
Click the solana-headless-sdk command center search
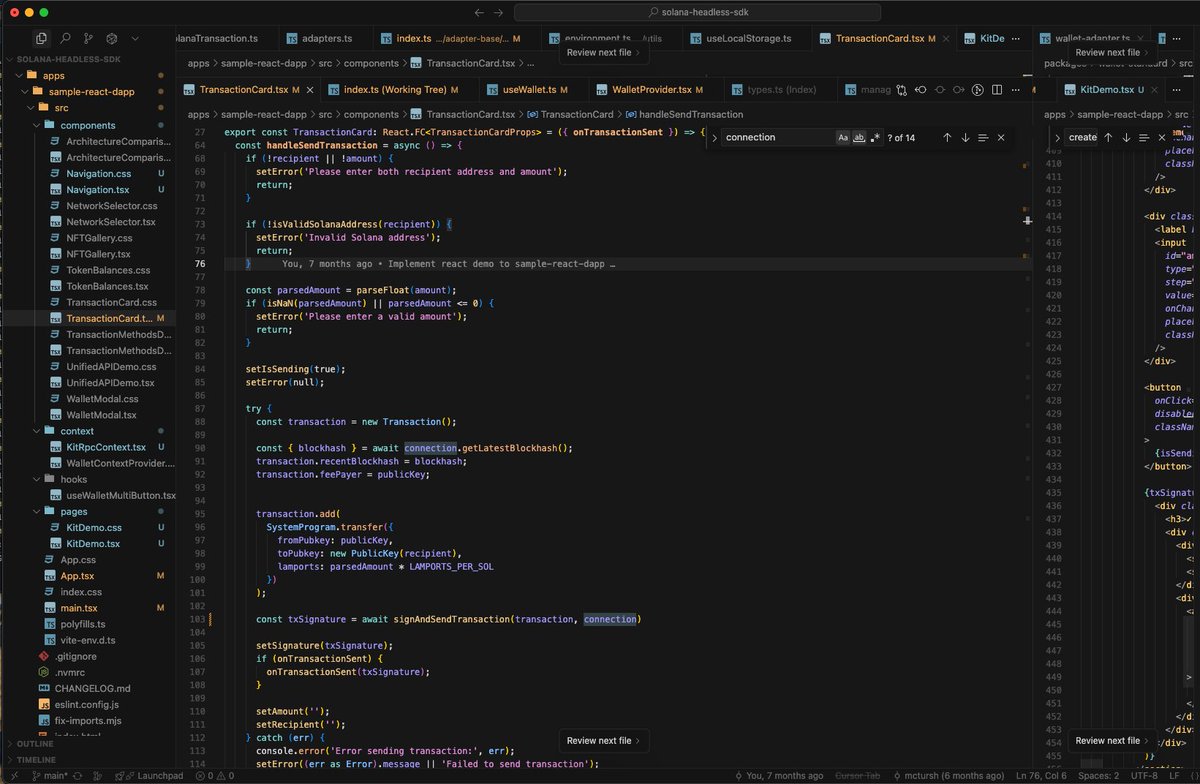697,12
